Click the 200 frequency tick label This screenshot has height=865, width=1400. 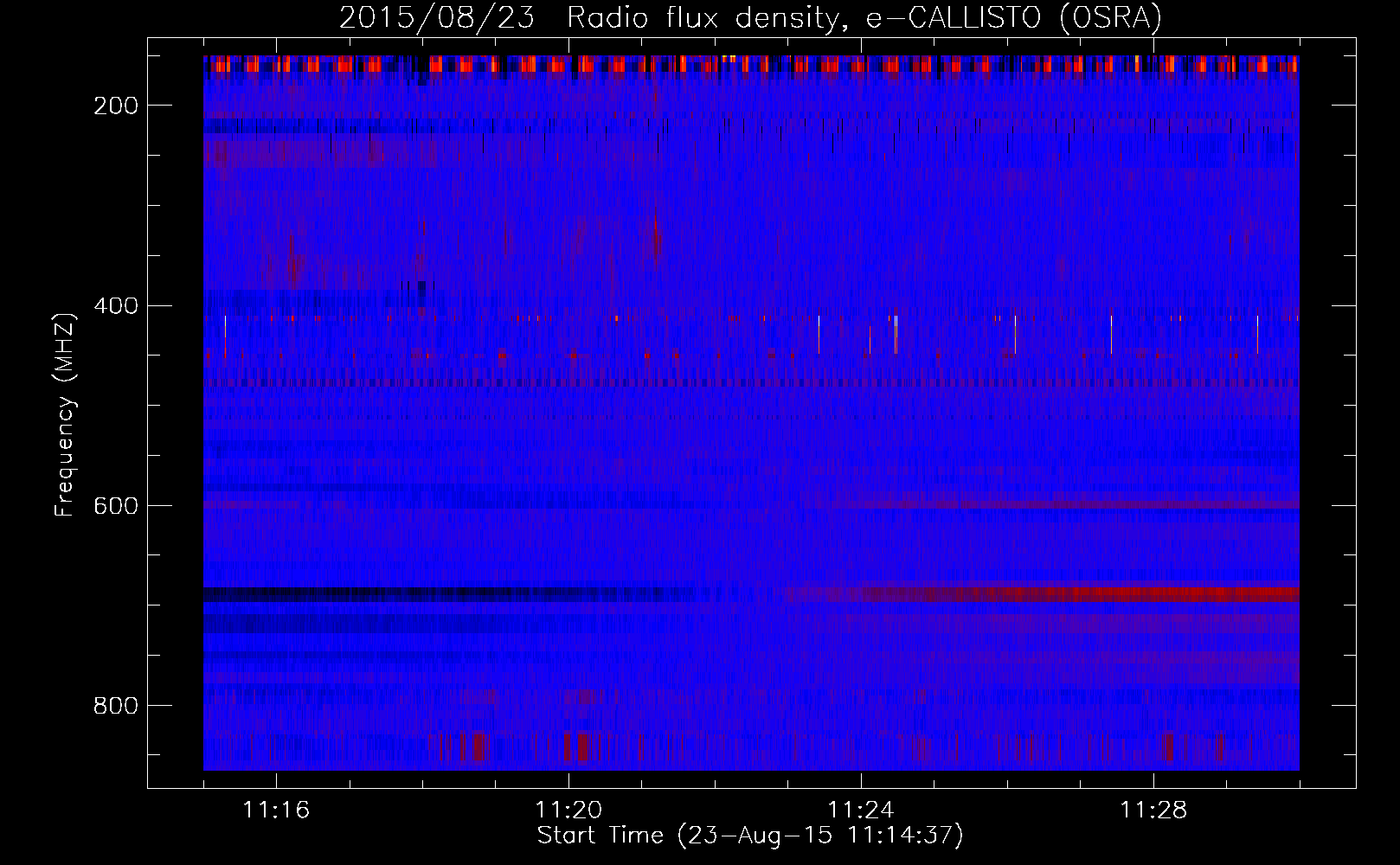tap(116, 106)
